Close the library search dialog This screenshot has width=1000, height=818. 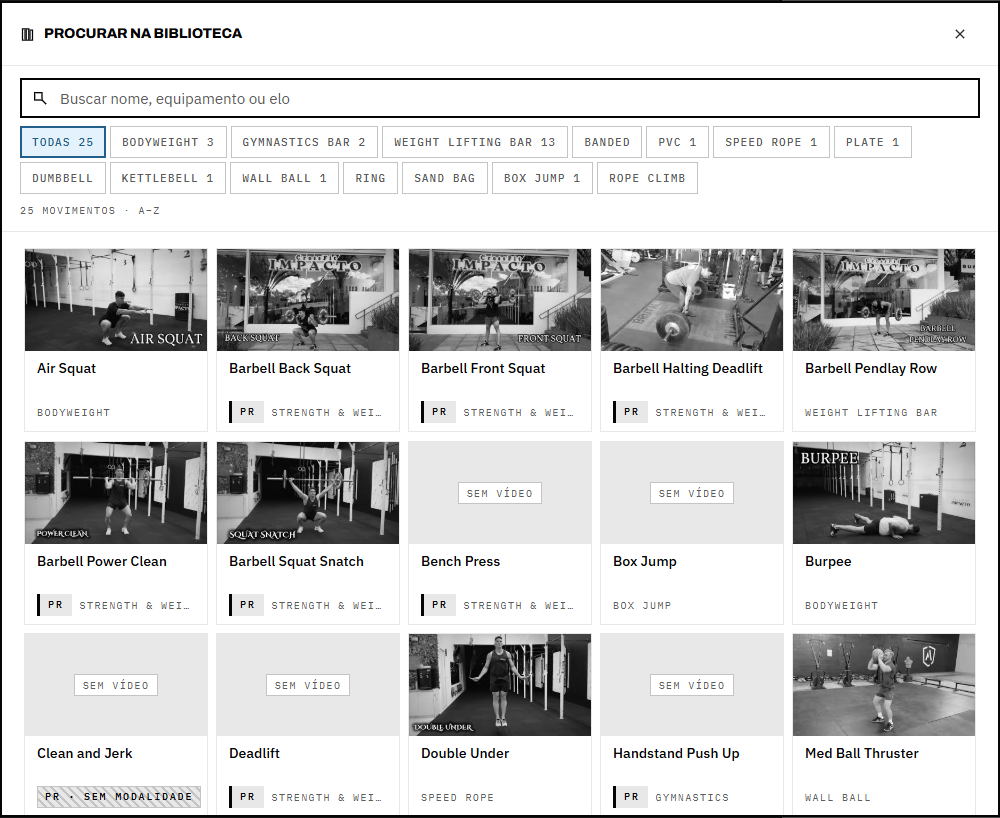(x=959, y=34)
